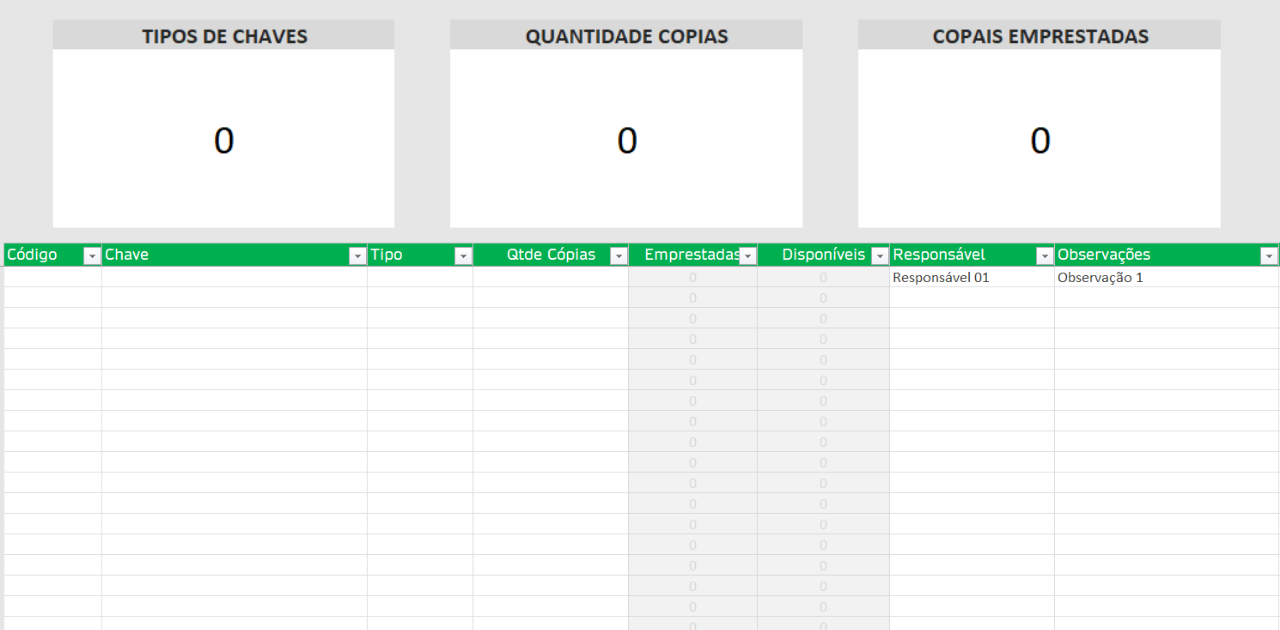This screenshot has width=1280, height=630.
Task: Click the first empty Código cell
Action: 53,277
